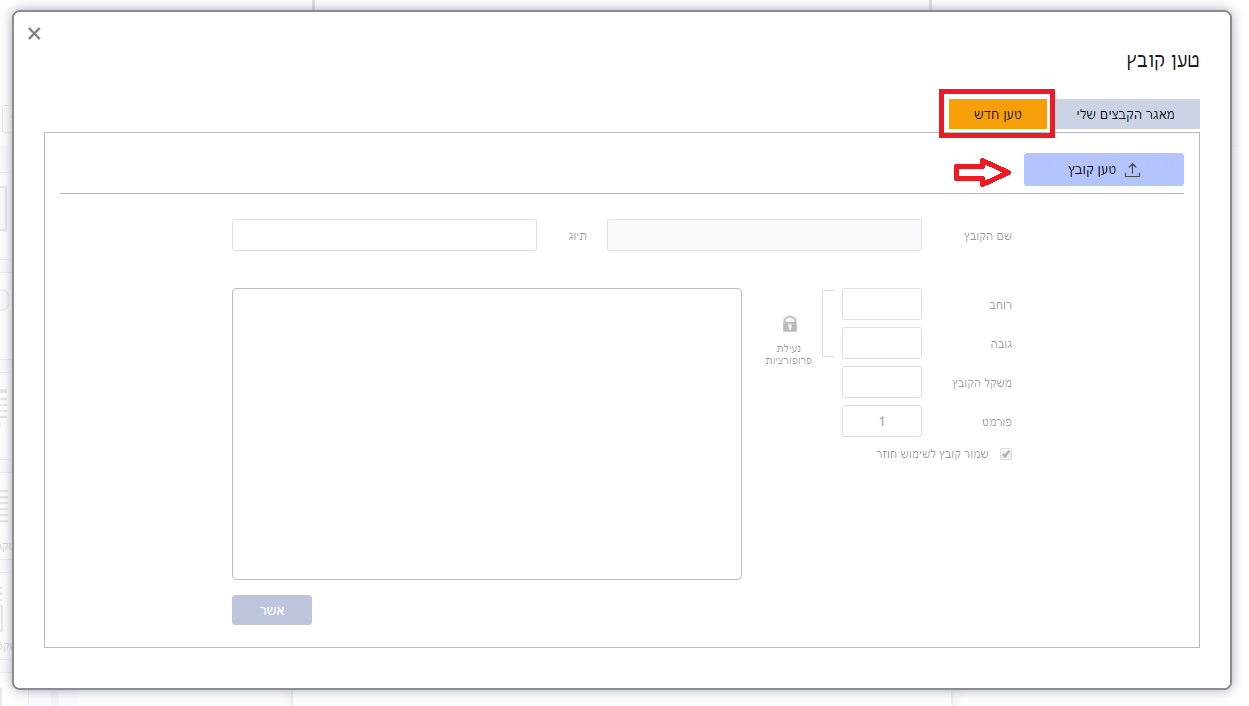Click the upload arrow icon
1249x706 pixels.
click(1132, 170)
